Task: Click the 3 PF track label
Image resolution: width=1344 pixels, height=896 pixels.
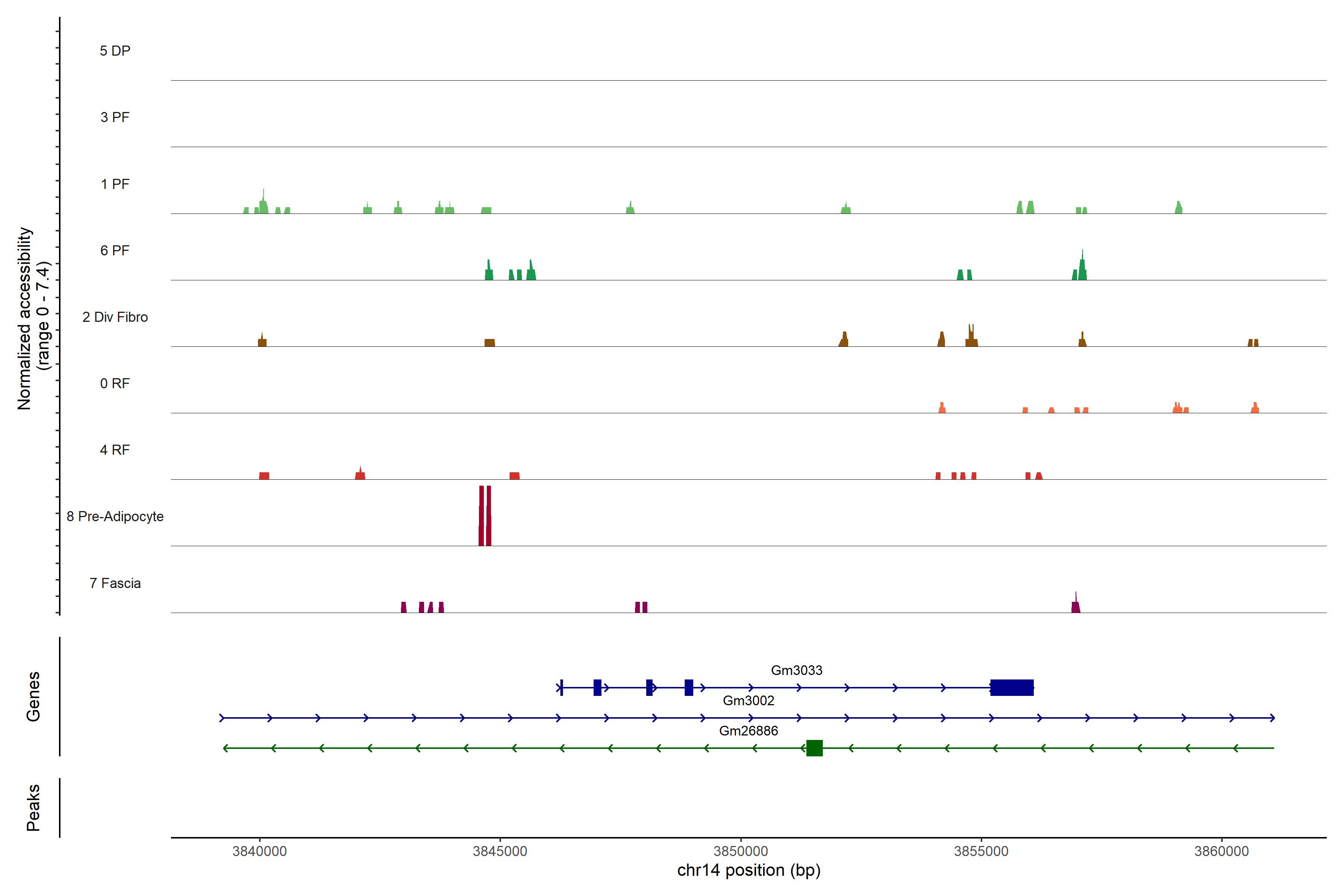Action: click(115, 117)
